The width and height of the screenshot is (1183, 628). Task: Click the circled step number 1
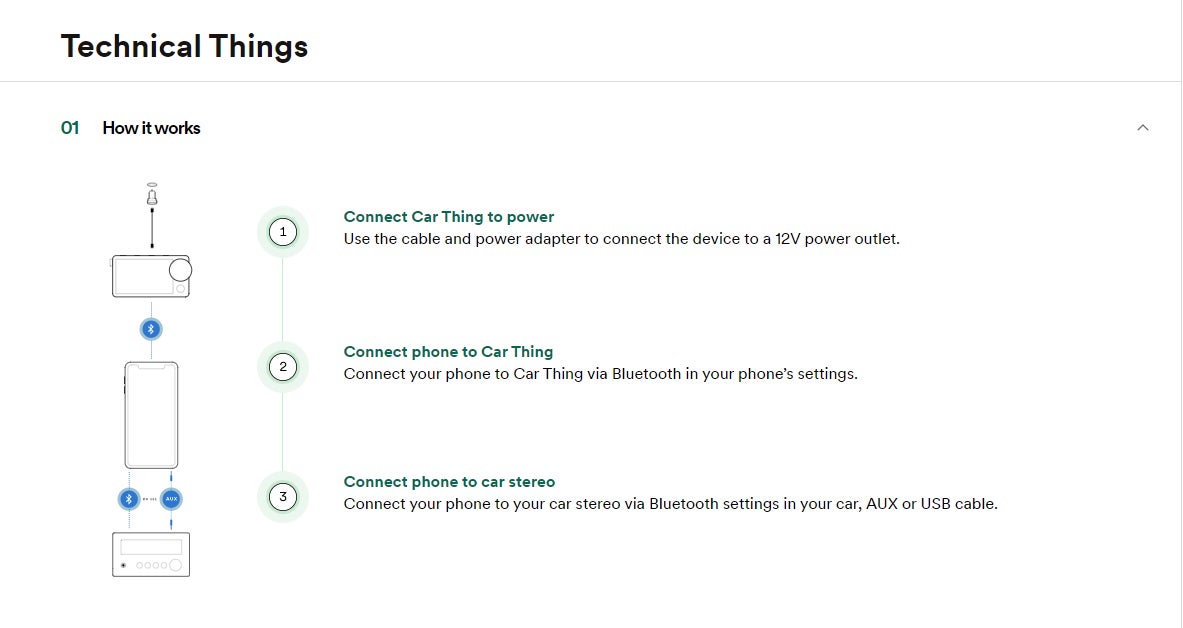pyautogui.click(x=283, y=232)
